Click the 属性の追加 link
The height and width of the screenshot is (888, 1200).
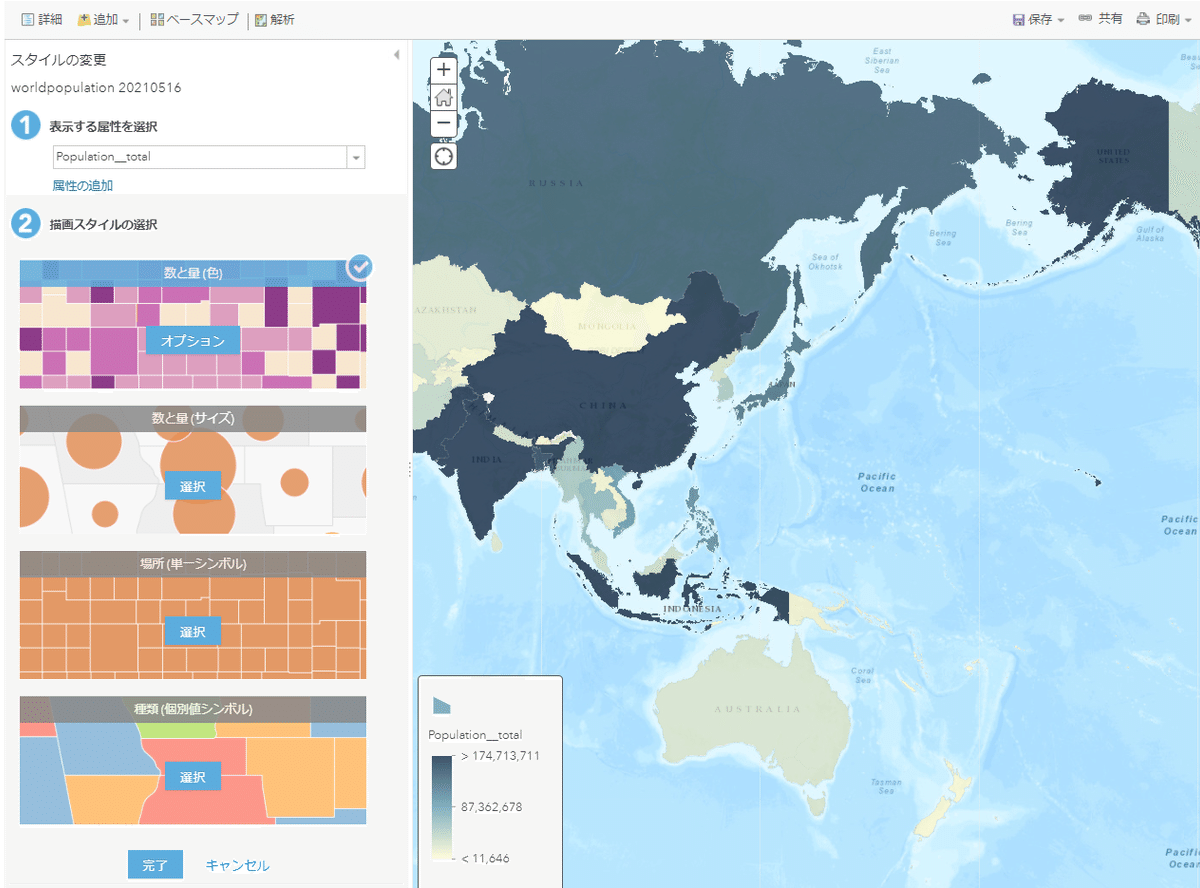coord(83,185)
